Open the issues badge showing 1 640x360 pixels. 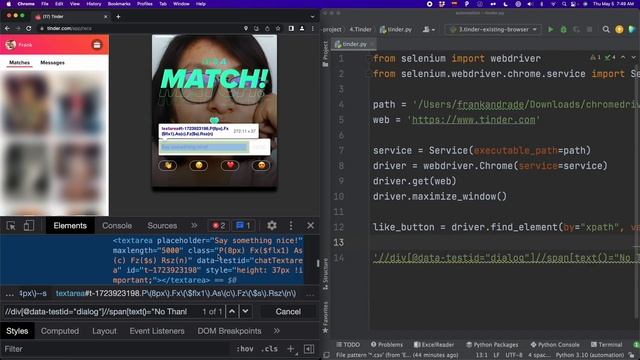(x=243, y=226)
